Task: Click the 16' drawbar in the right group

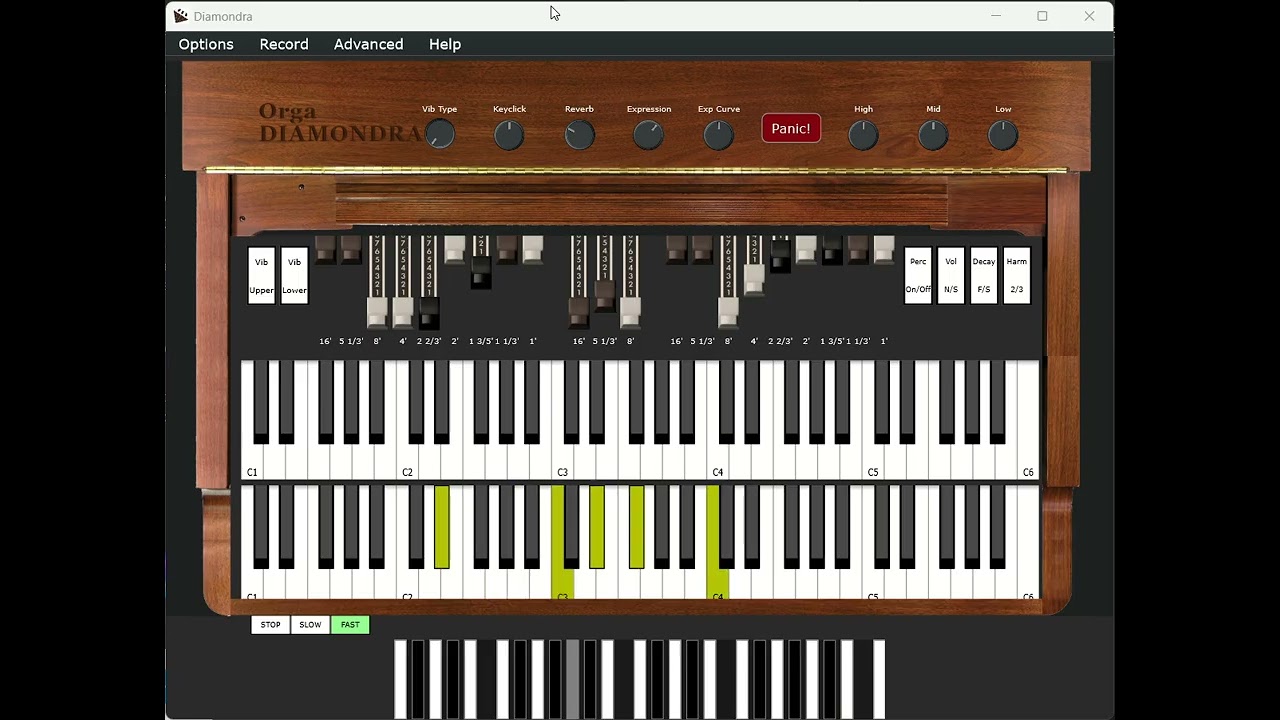Action: point(677,250)
